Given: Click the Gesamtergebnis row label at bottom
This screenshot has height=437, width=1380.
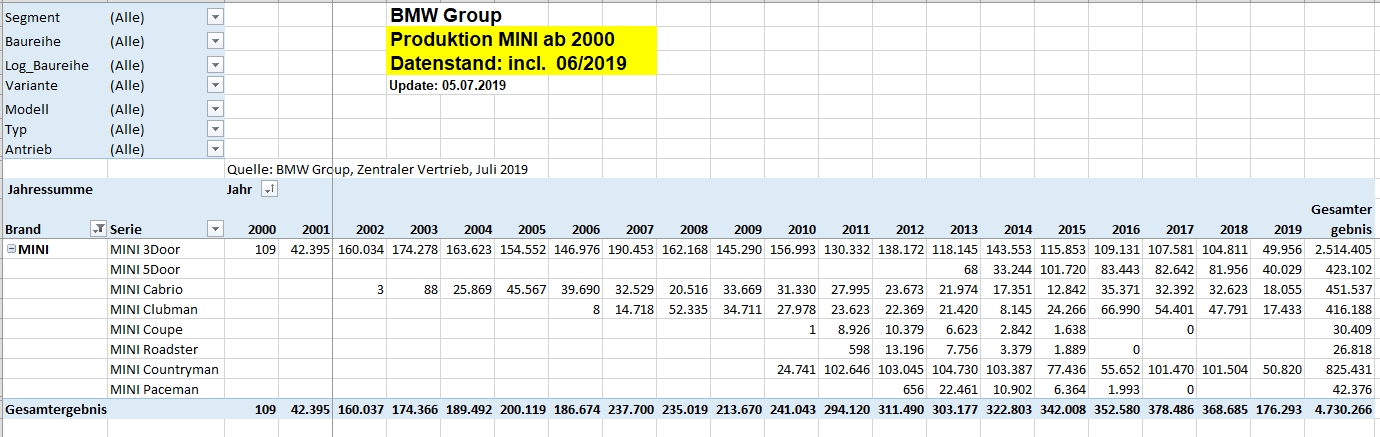Looking at the screenshot, I should pos(56,409).
